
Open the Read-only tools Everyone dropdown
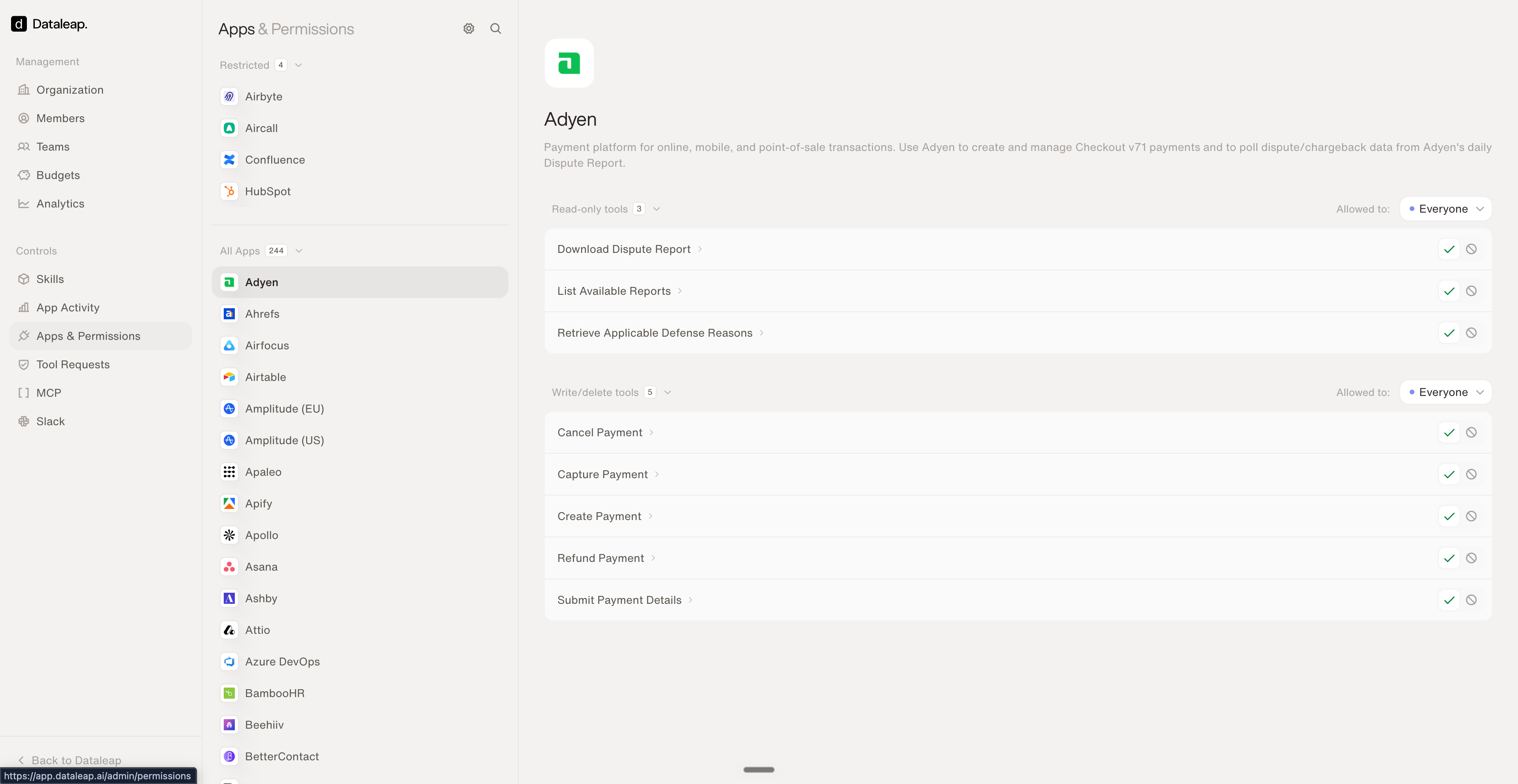click(1446, 209)
